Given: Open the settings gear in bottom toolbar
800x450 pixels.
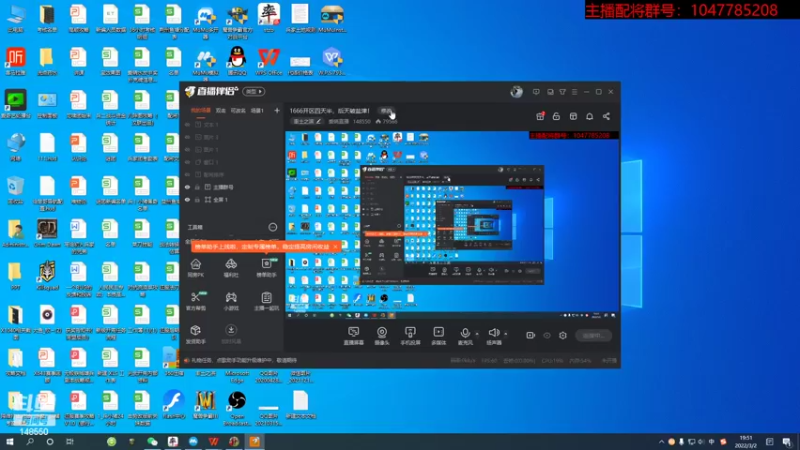Looking at the screenshot, I should [563, 335].
